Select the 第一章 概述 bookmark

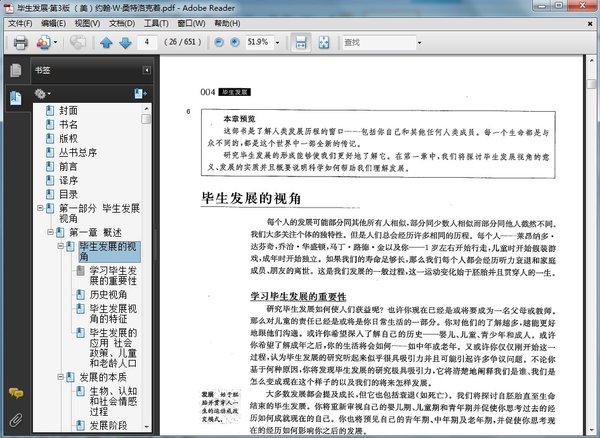(96, 232)
